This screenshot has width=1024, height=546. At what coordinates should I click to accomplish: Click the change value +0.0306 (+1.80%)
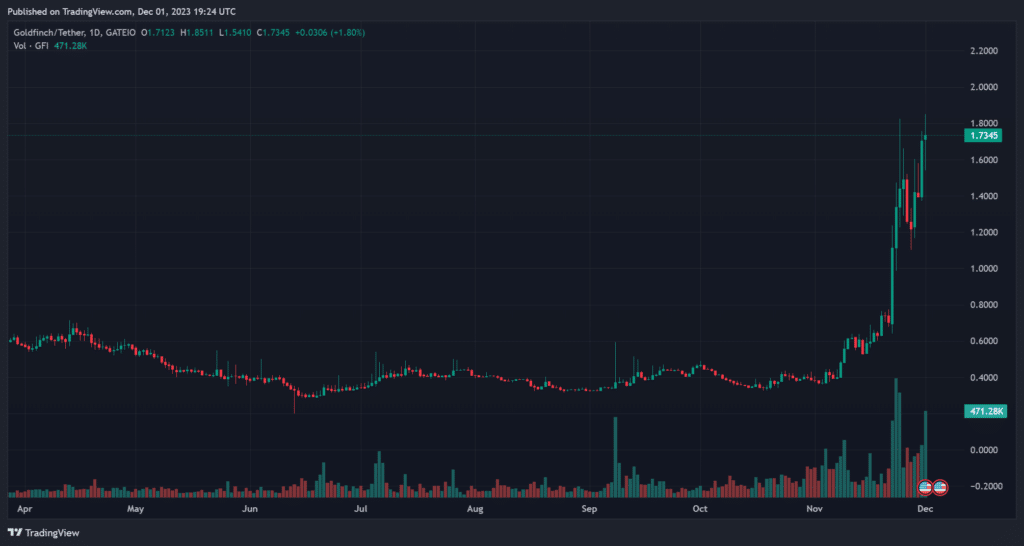[330, 33]
